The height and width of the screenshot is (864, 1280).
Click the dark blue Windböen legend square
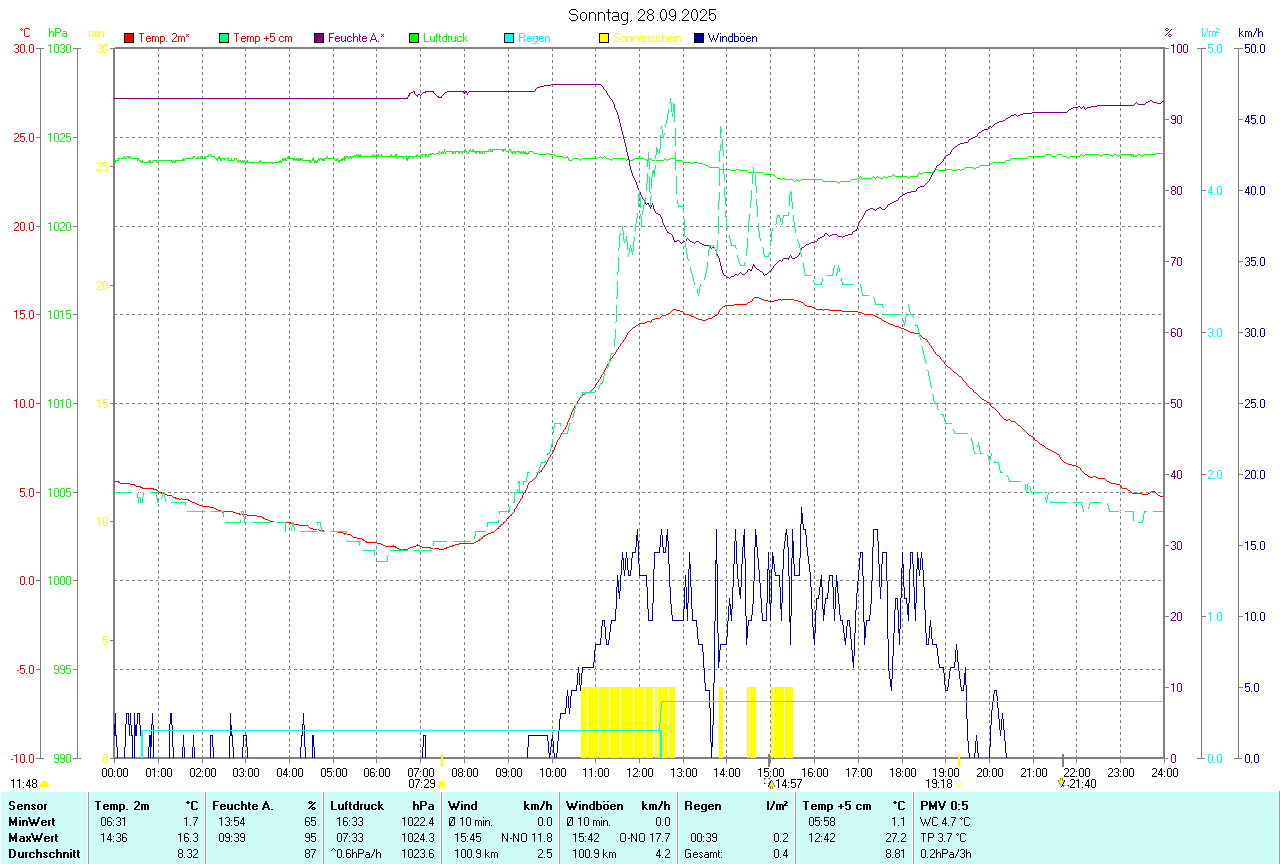[699, 38]
